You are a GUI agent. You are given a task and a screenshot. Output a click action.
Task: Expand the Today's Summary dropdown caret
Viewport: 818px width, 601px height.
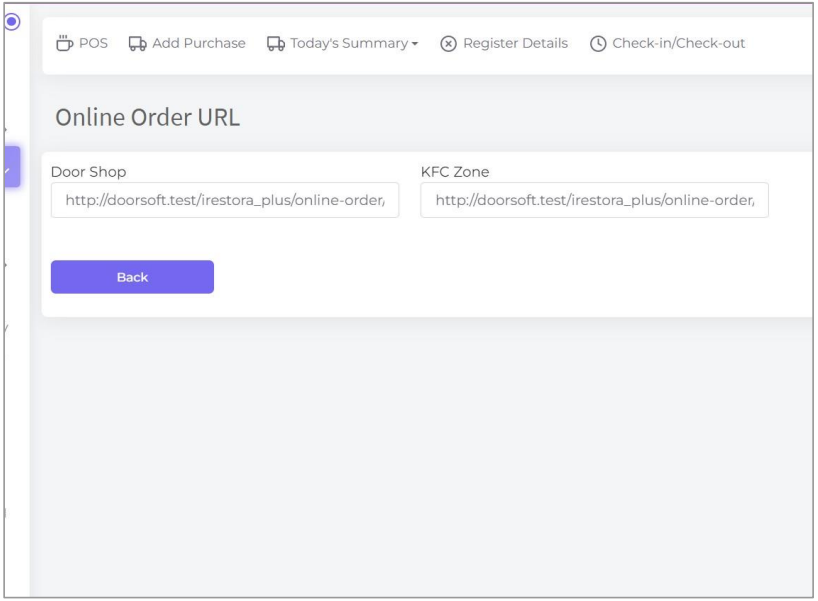coord(414,45)
